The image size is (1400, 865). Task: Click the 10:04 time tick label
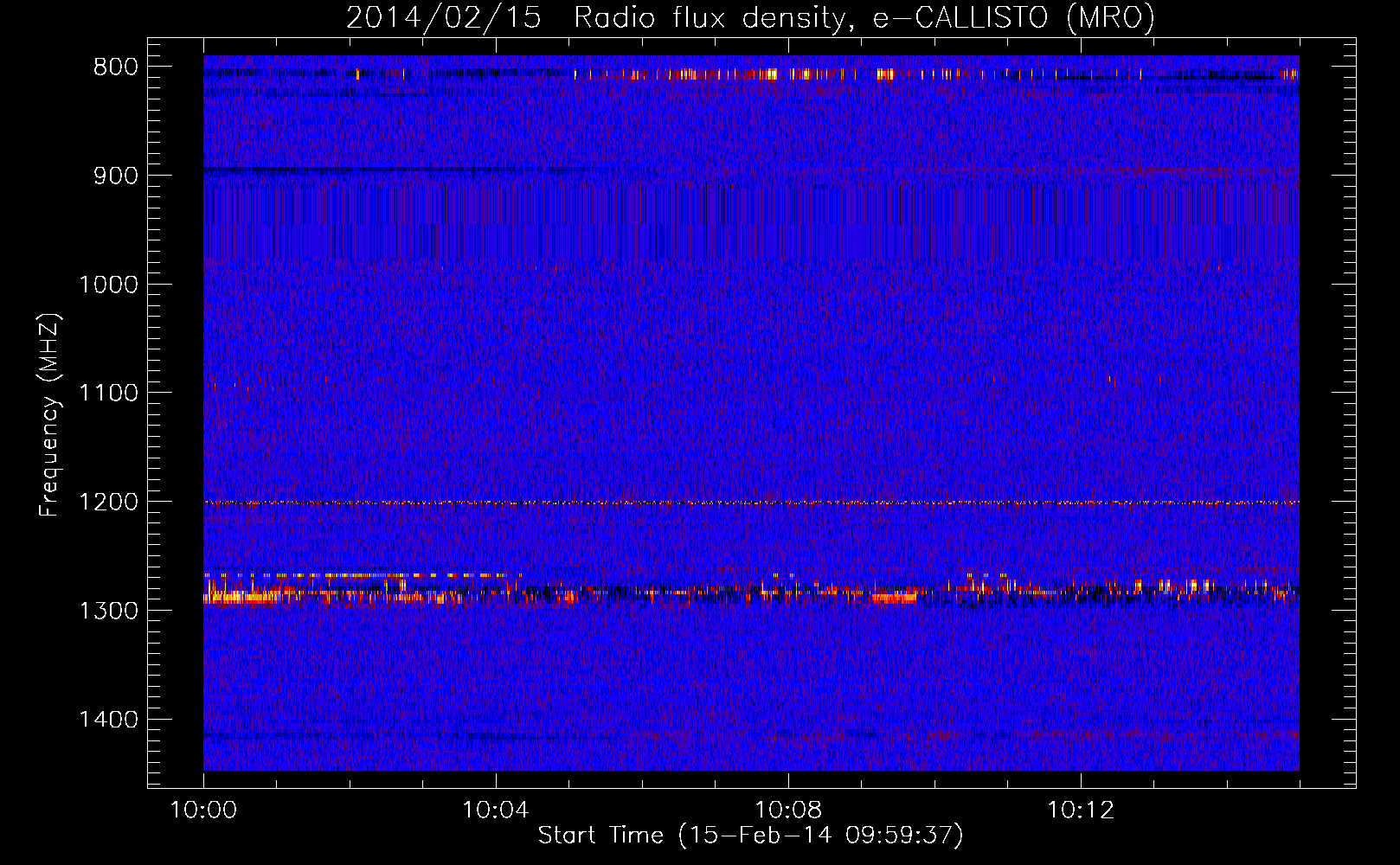(495, 811)
